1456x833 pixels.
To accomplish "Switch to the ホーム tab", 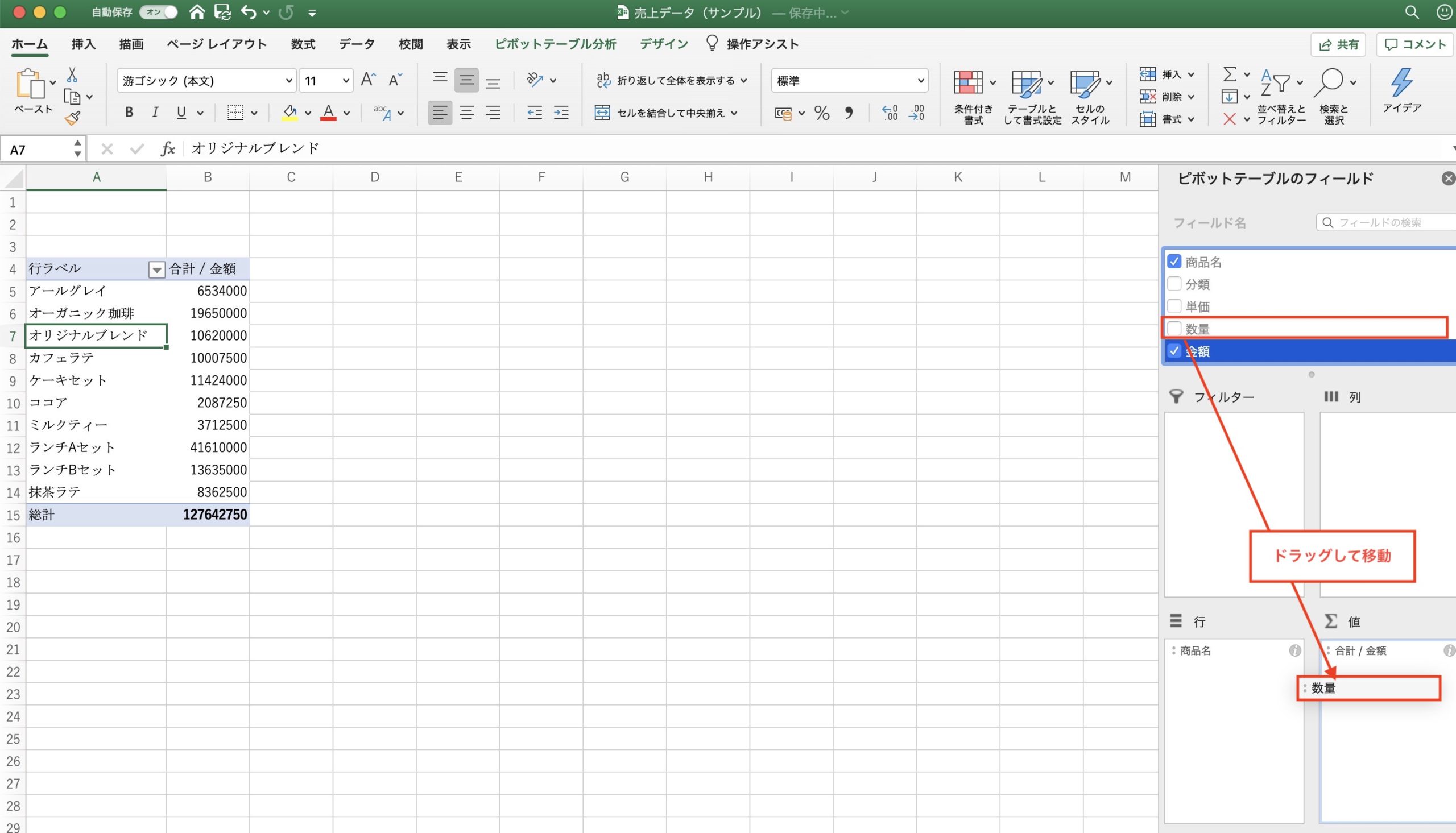I will (30, 44).
